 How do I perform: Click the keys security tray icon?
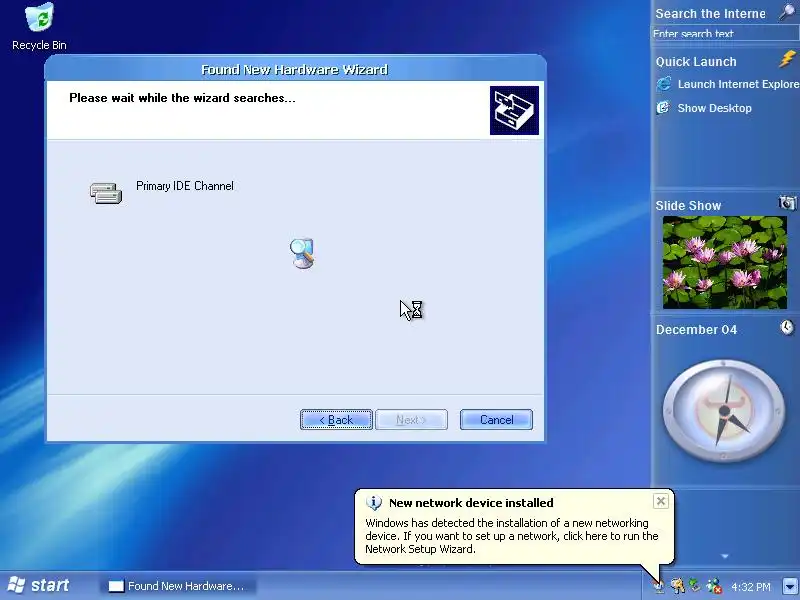coord(678,586)
